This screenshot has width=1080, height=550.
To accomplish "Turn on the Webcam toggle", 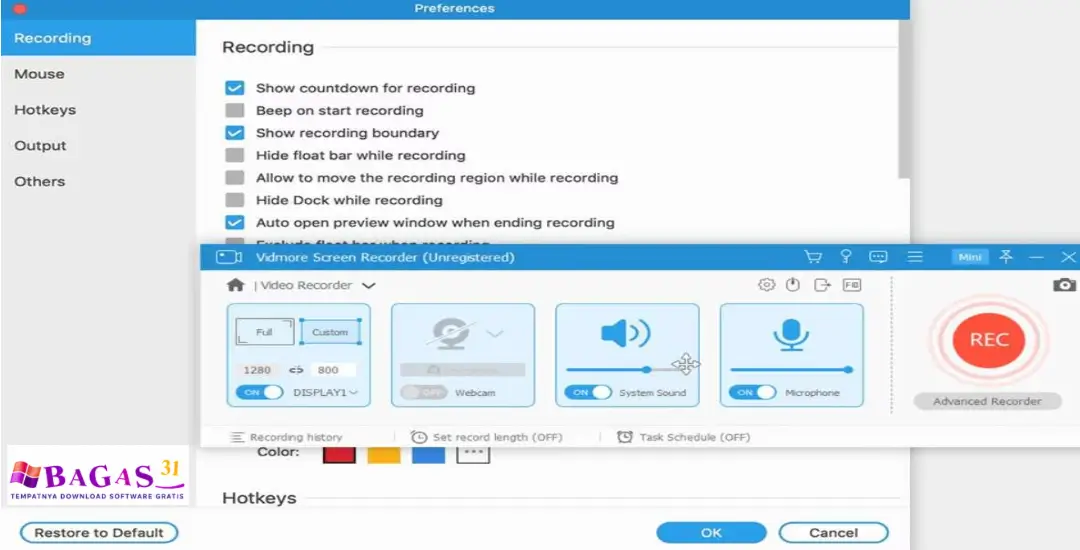I will coord(424,392).
